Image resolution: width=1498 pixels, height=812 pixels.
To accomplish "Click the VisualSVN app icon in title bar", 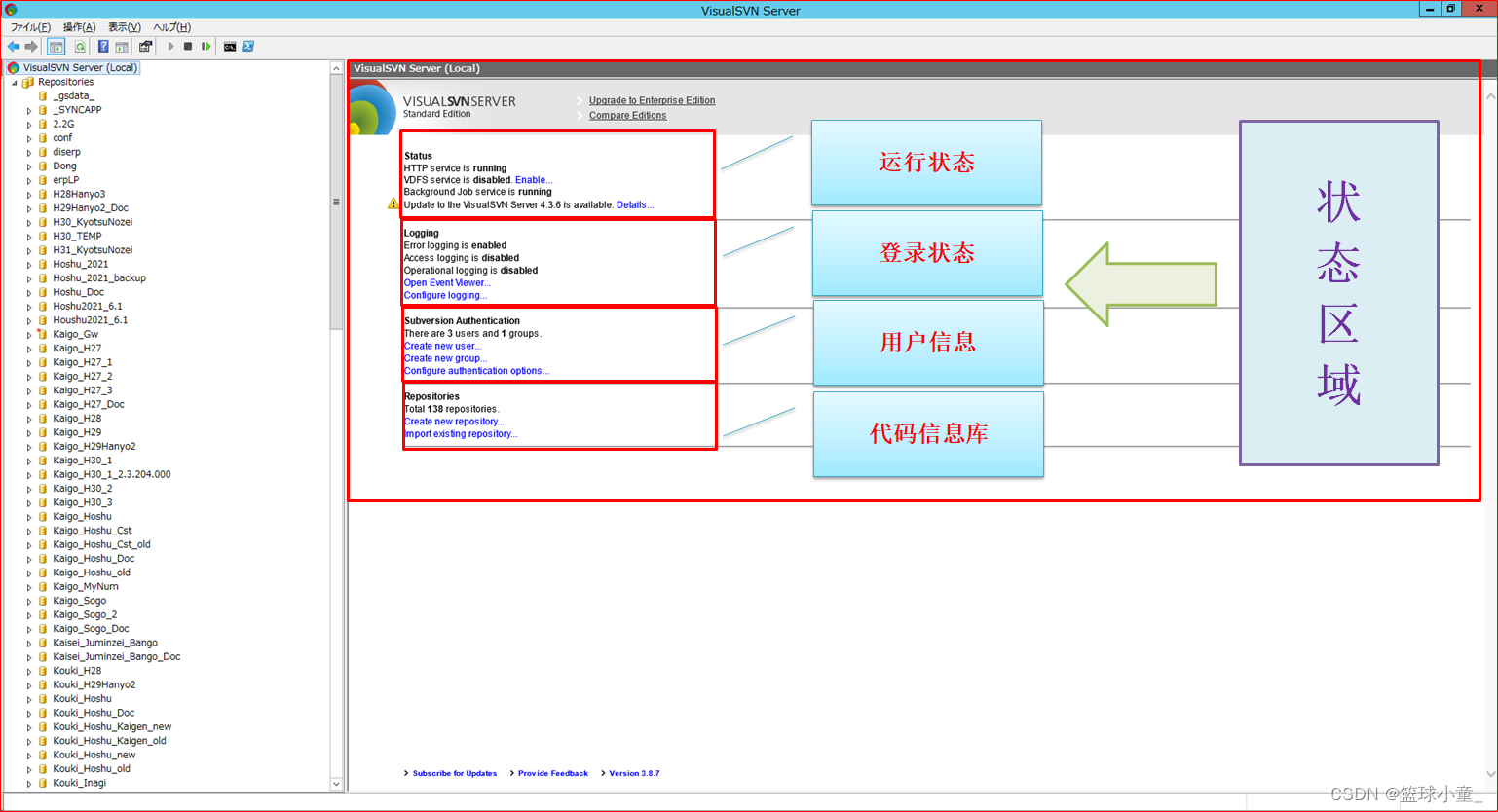I will point(12,10).
